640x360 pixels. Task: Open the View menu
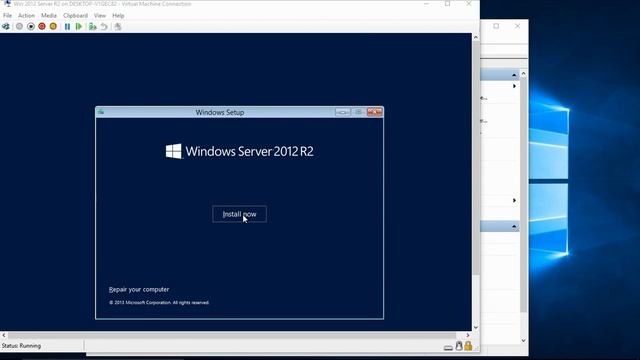[x=100, y=16]
